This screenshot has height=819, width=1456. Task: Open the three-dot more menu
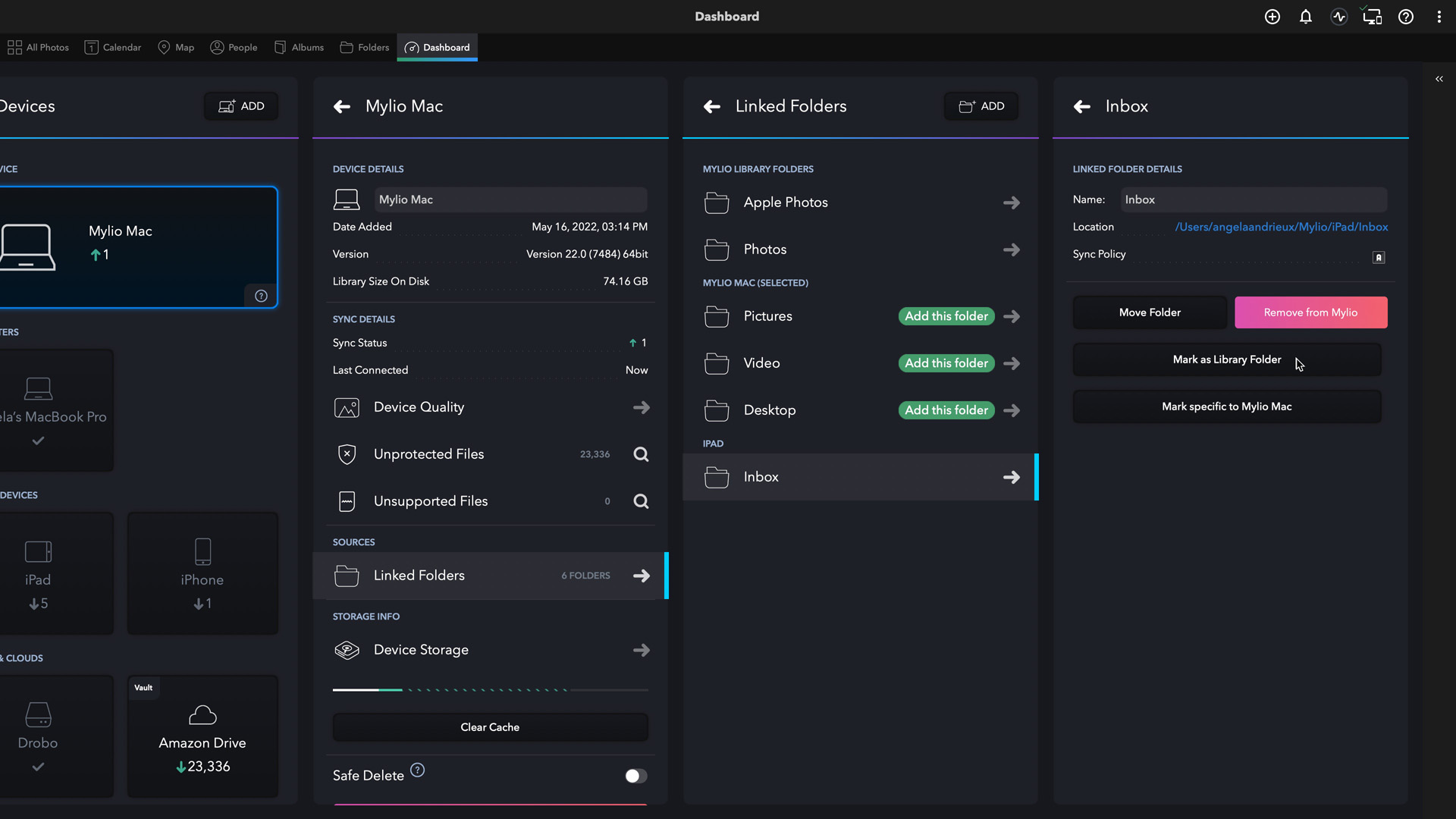click(x=1439, y=17)
